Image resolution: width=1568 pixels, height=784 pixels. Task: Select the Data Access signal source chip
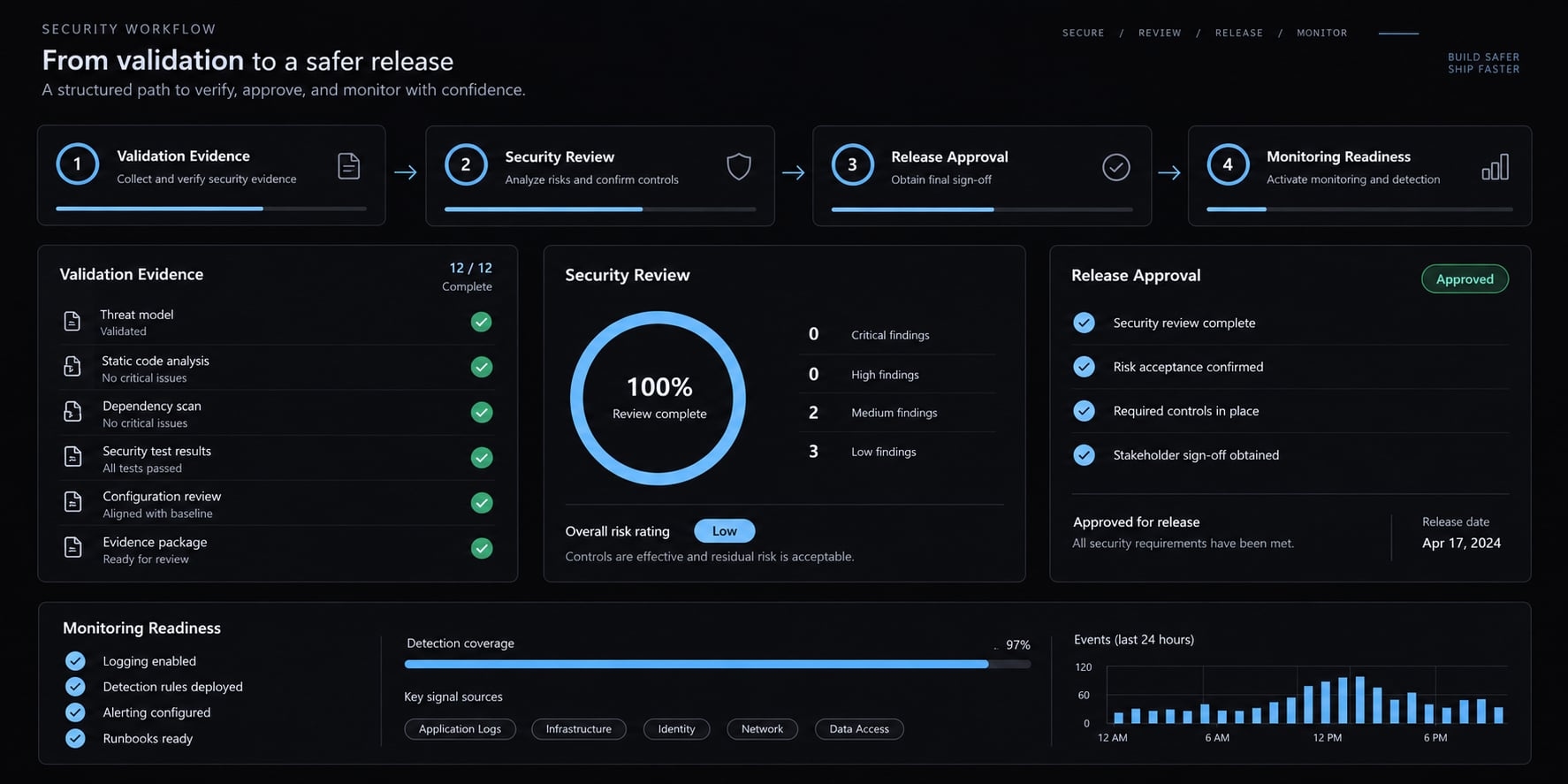(x=859, y=729)
